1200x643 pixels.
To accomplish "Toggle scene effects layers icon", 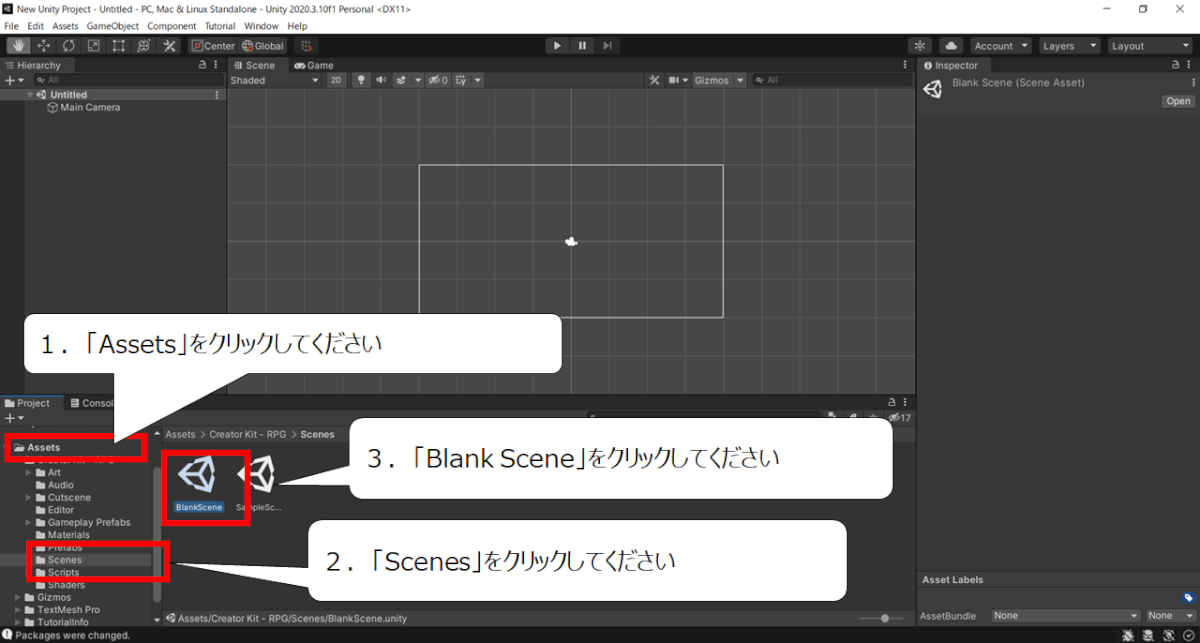I will point(401,80).
